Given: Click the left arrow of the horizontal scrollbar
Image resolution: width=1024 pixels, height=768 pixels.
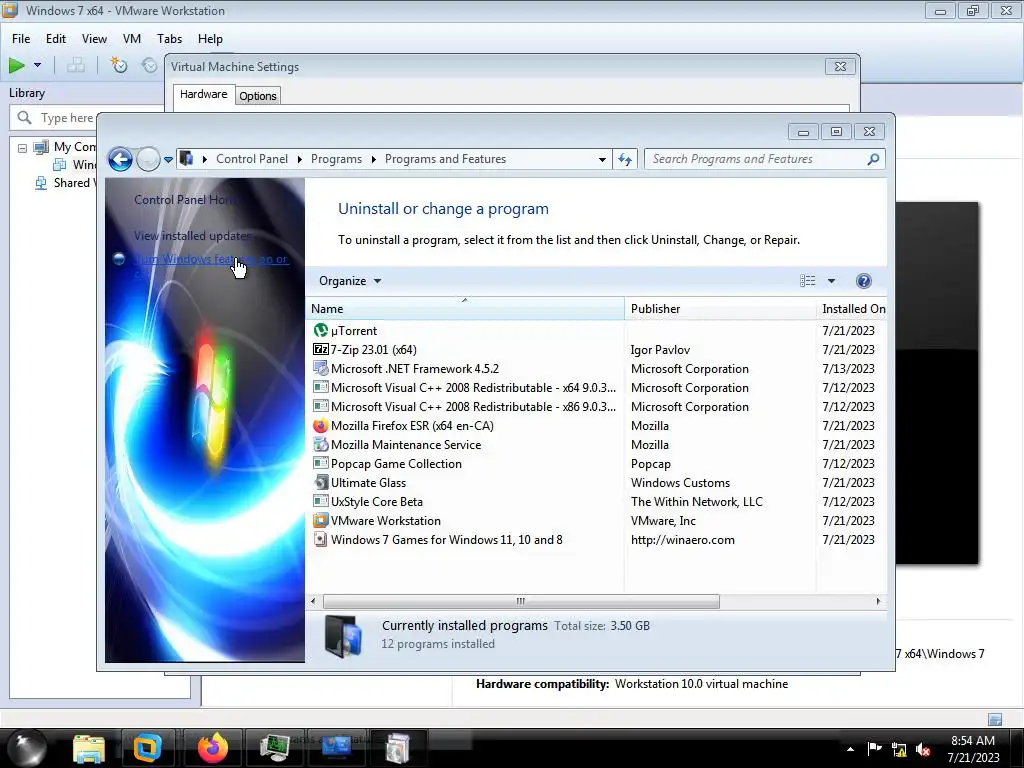Looking at the screenshot, I should pyautogui.click(x=313, y=601).
